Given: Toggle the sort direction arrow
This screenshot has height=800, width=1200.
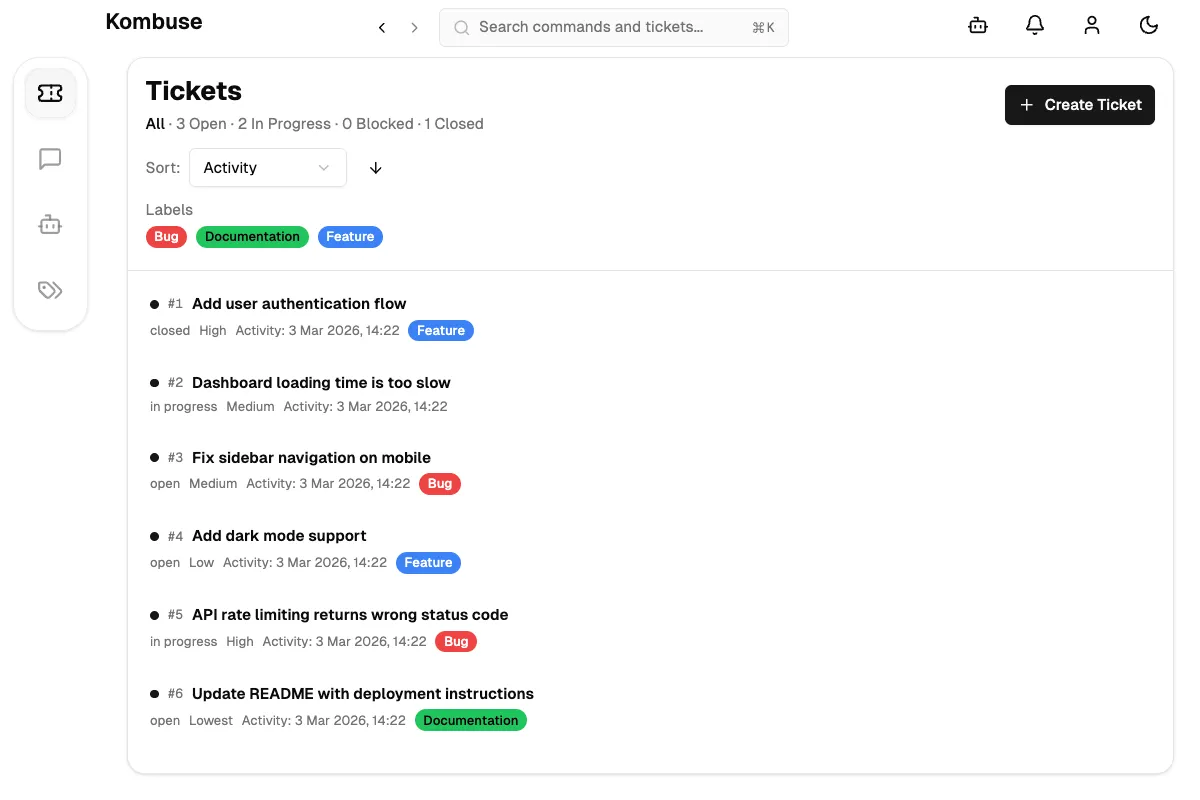Looking at the screenshot, I should [x=376, y=168].
